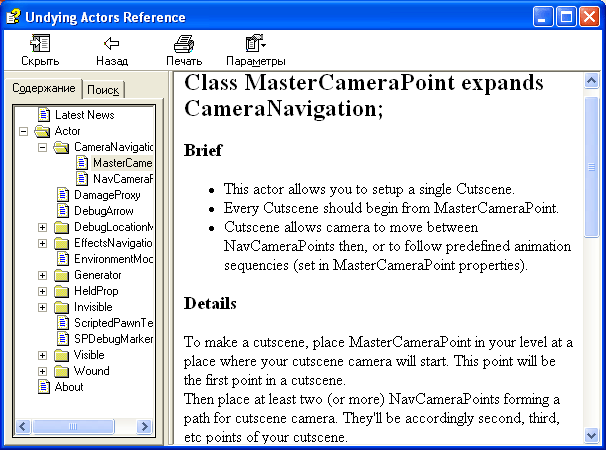
Task: Open the Latest News topic
Action: tap(85, 115)
